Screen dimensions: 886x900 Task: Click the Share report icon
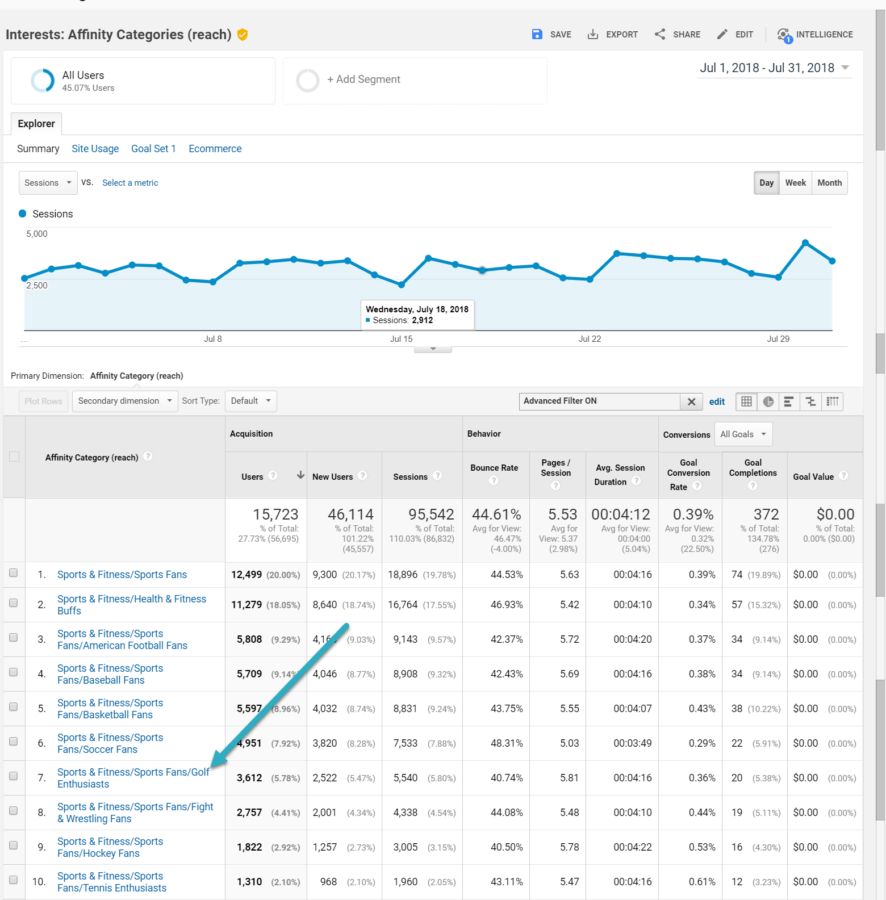coord(660,34)
